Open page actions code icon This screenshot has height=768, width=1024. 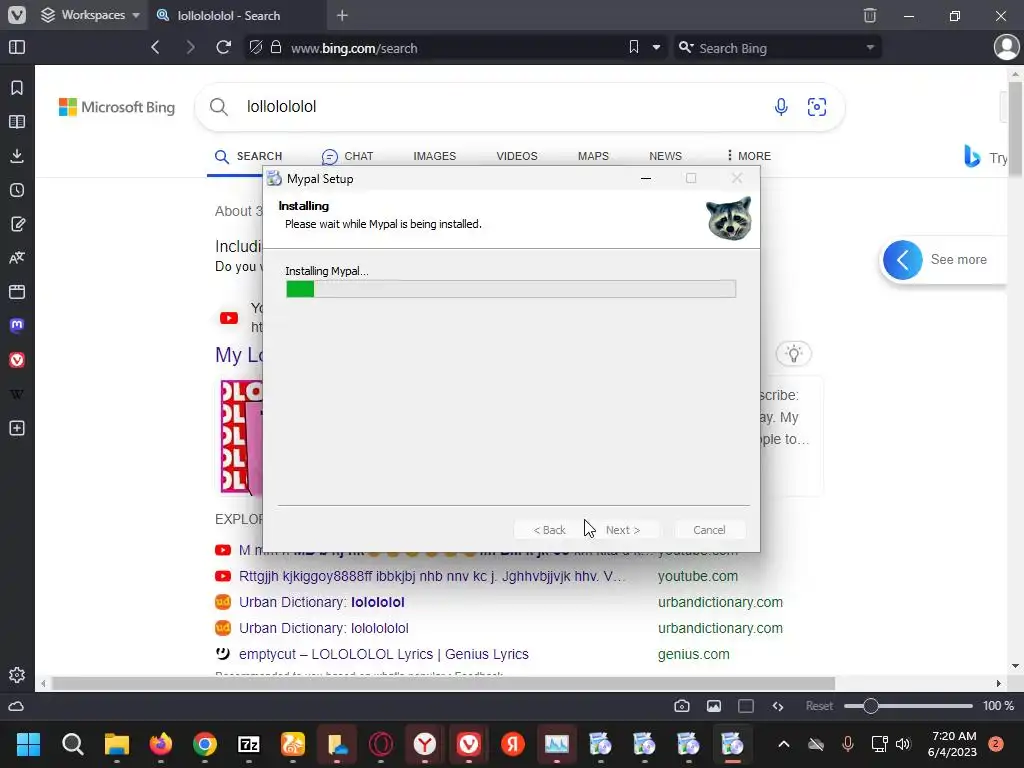(x=778, y=706)
